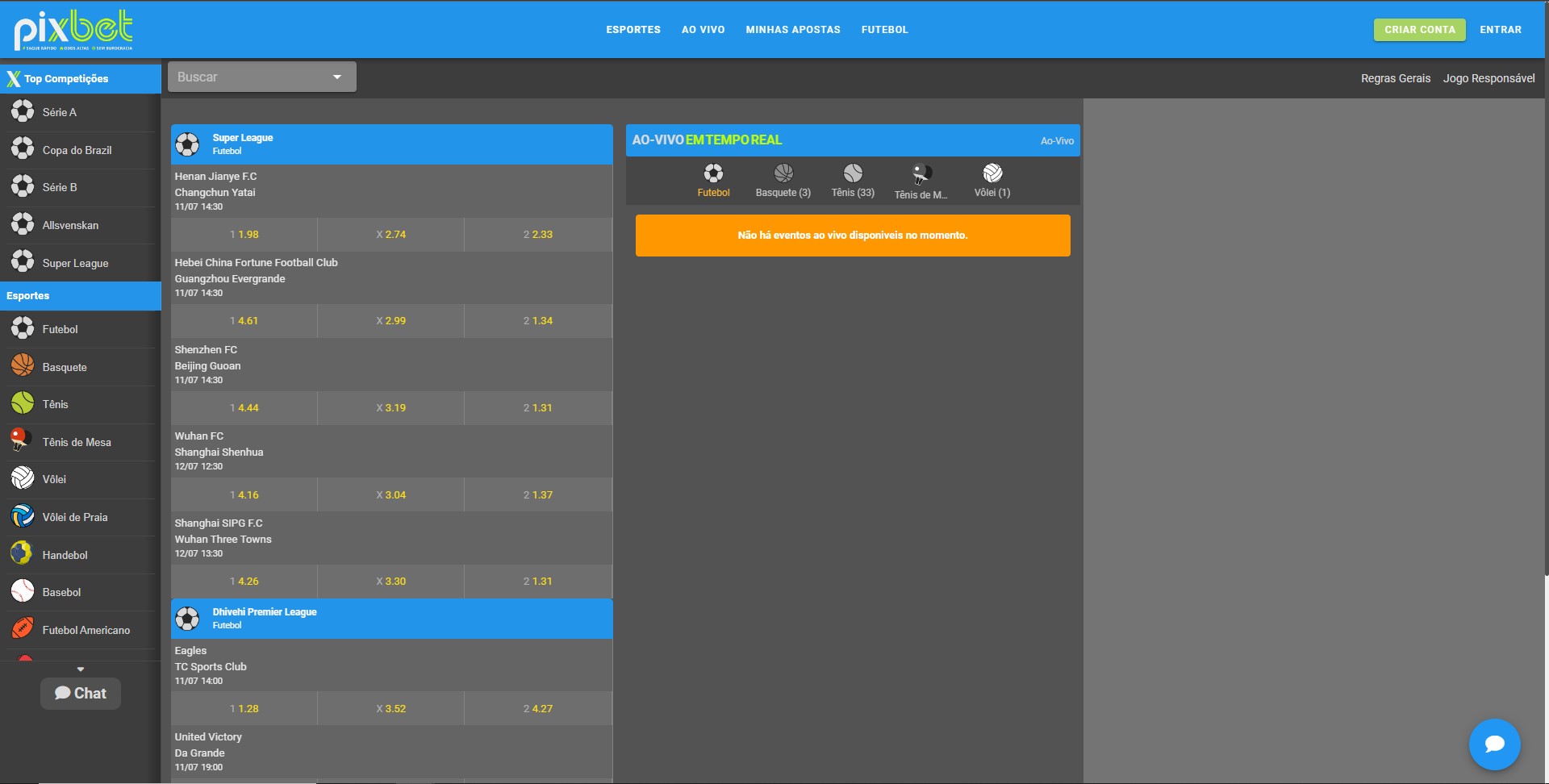Select draw odds X 3.52

390,709
